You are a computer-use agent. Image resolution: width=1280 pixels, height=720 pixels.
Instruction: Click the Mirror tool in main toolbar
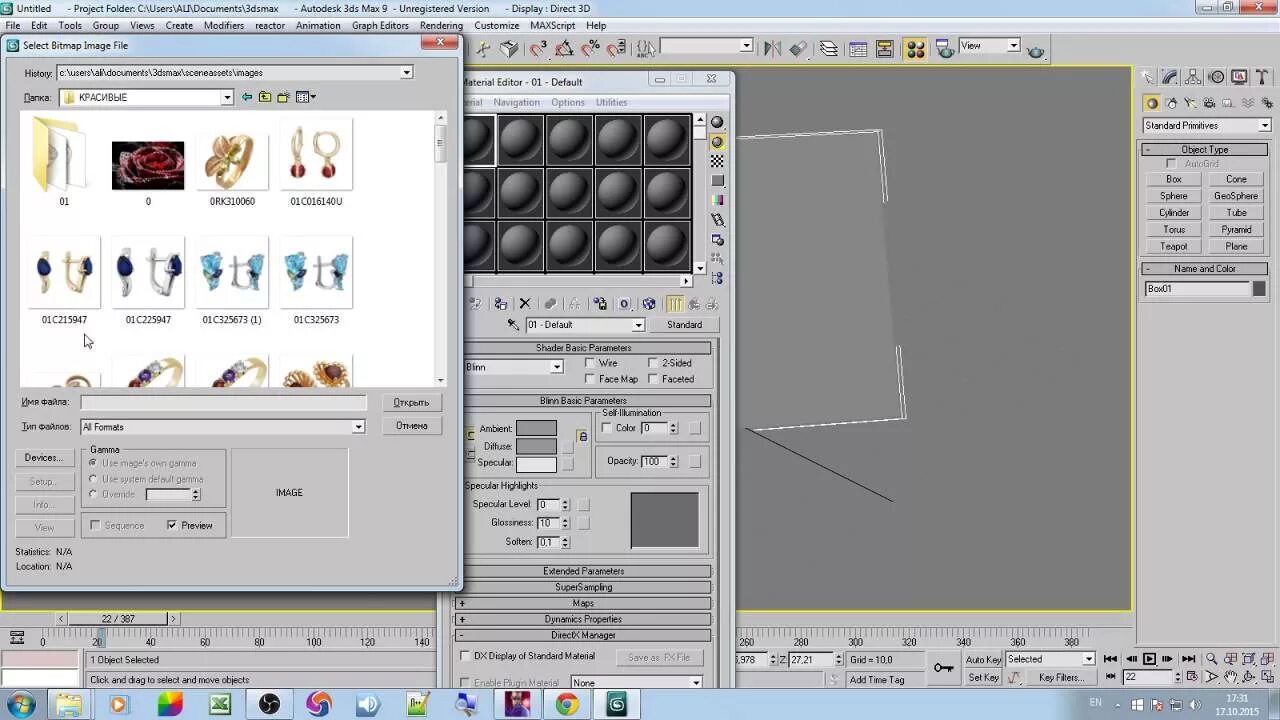pyautogui.click(x=772, y=48)
